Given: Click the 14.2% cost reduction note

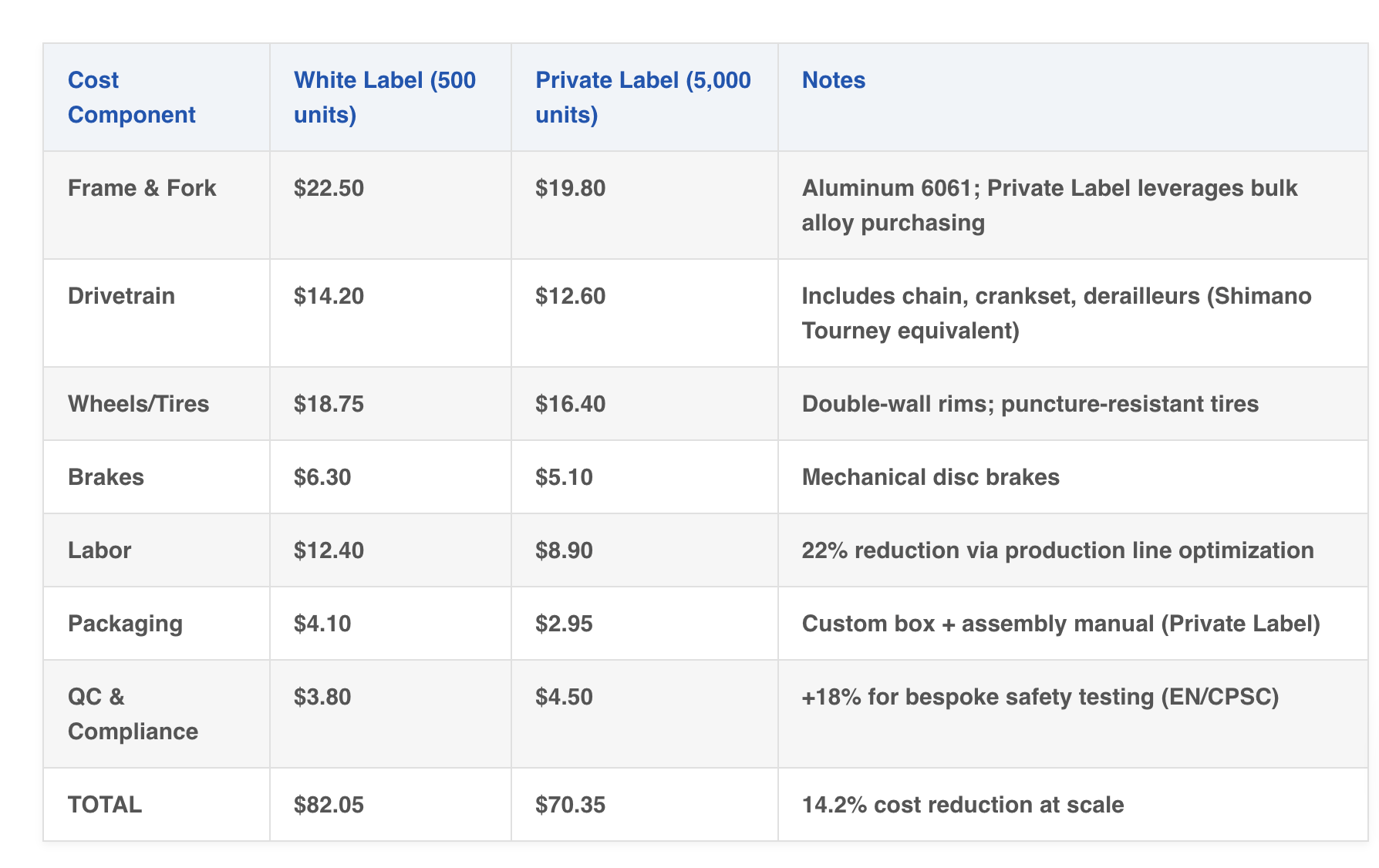Looking at the screenshot, I should pyautogui.click(x=963, y=805).
